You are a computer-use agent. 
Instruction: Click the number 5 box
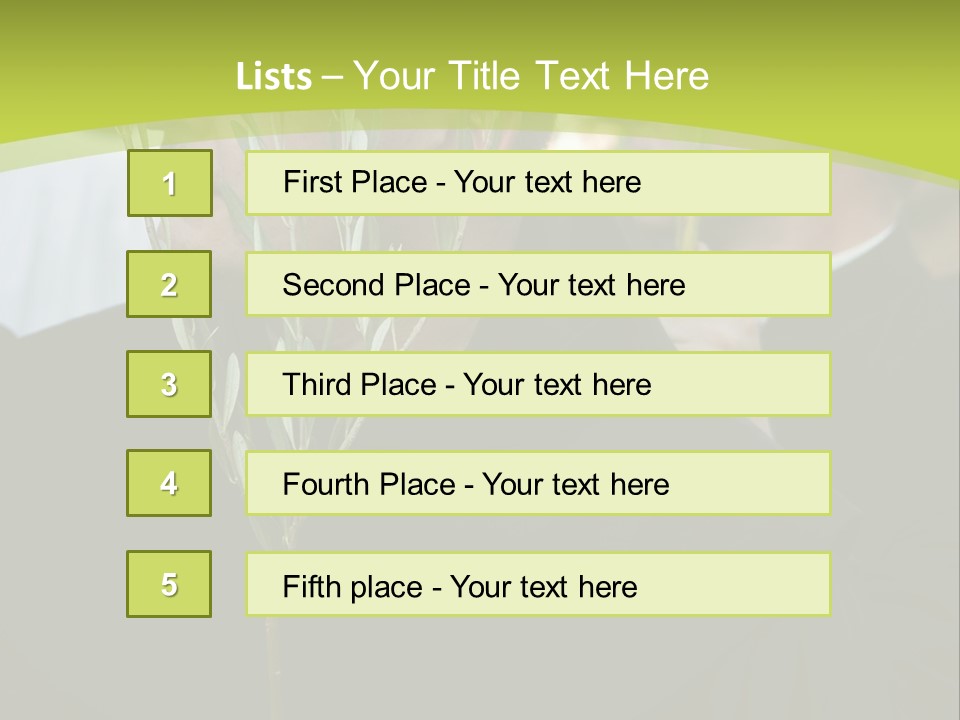click(x=169, y=584)
